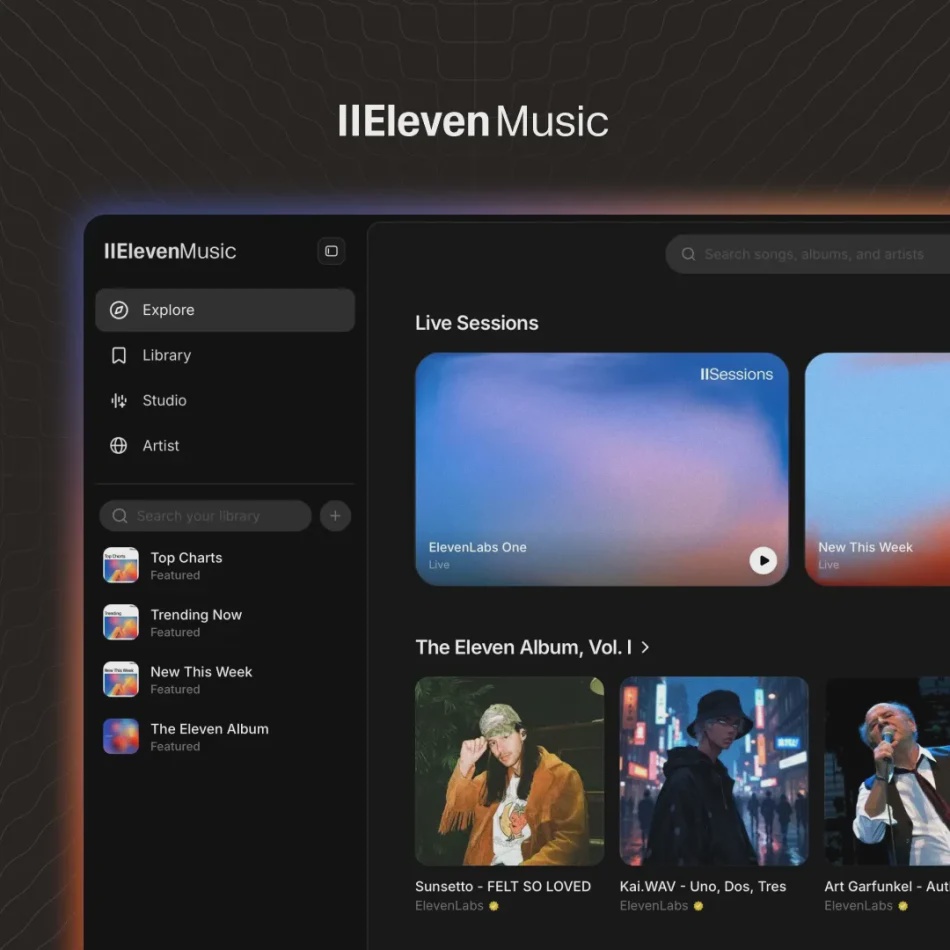The height and width of the screenshot is (950, 950).
Task: Select The Eleven Album title in sidebar
Action: [x=209, y=729]
